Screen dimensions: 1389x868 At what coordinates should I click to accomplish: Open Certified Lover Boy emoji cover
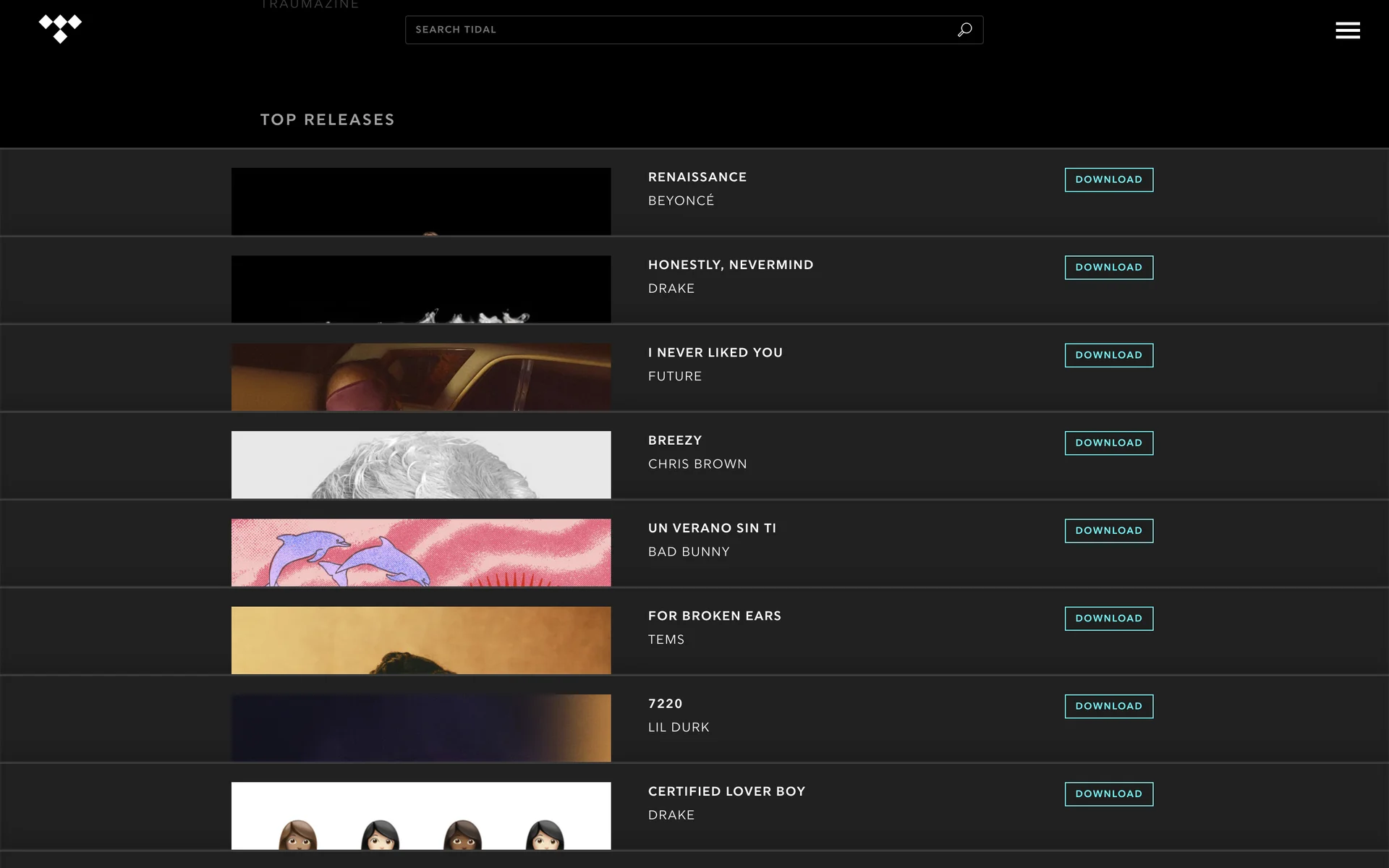pos(421,815)
